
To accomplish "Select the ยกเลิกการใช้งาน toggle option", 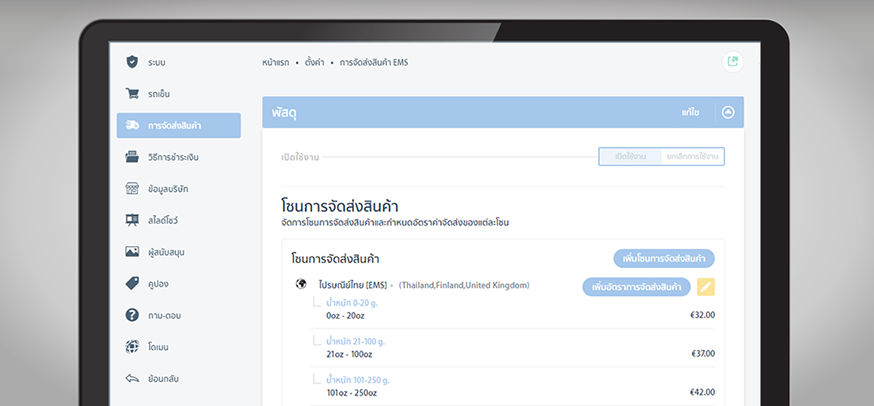I will [x=692, y=157].
